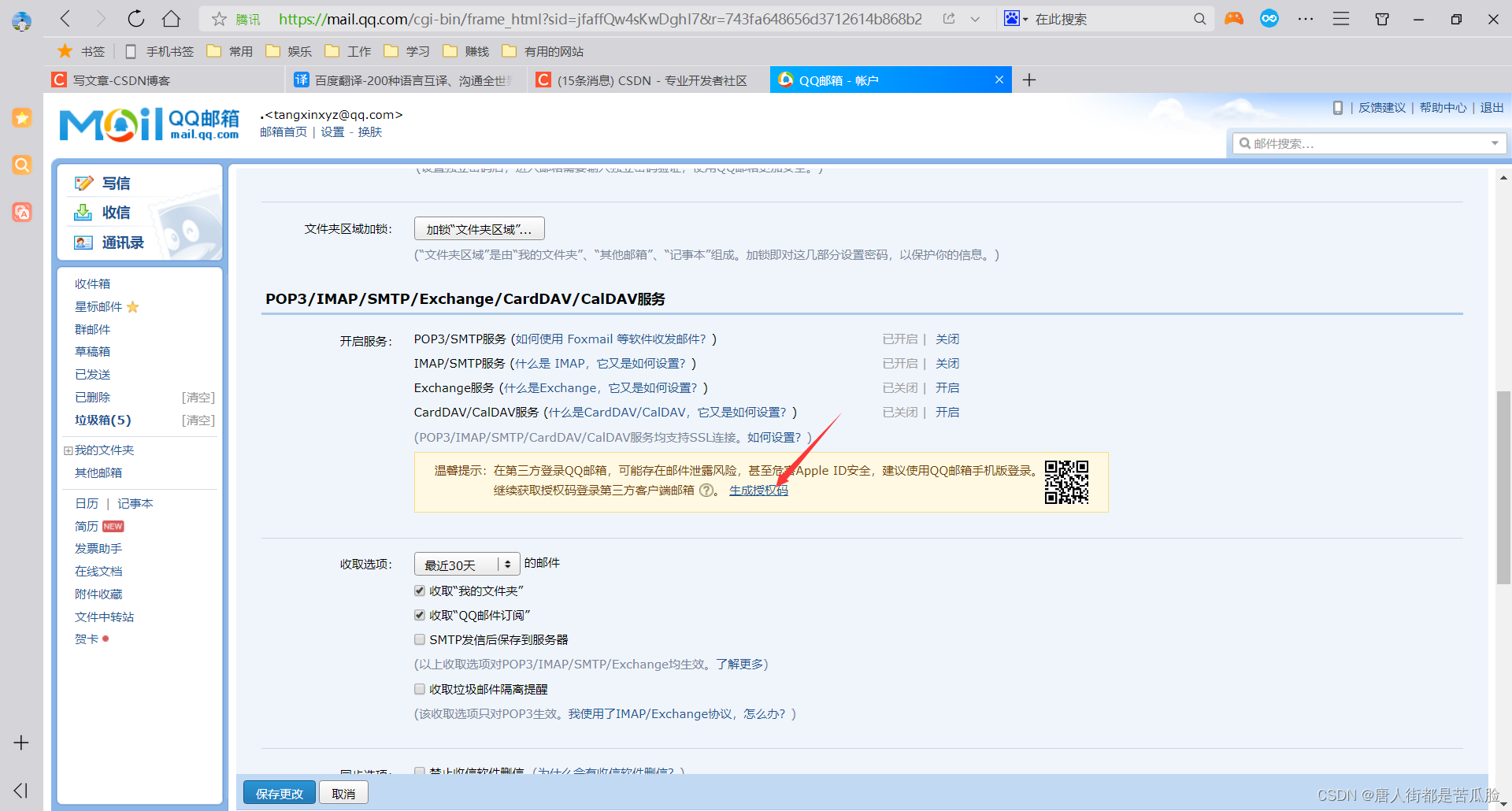Screen dimensions: 1512x811
Task: Clear the 垃圾箱 with 清空
Action: point(198,420)
